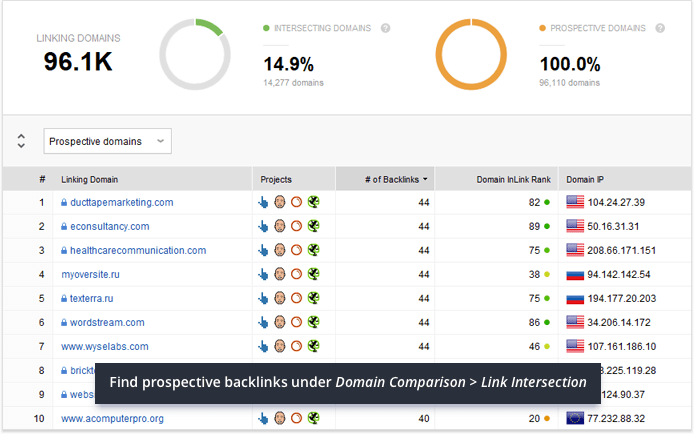Open help icon next to Intersecting Domains
The height and width of the screenshot is (434, 694).
[386, 28]
